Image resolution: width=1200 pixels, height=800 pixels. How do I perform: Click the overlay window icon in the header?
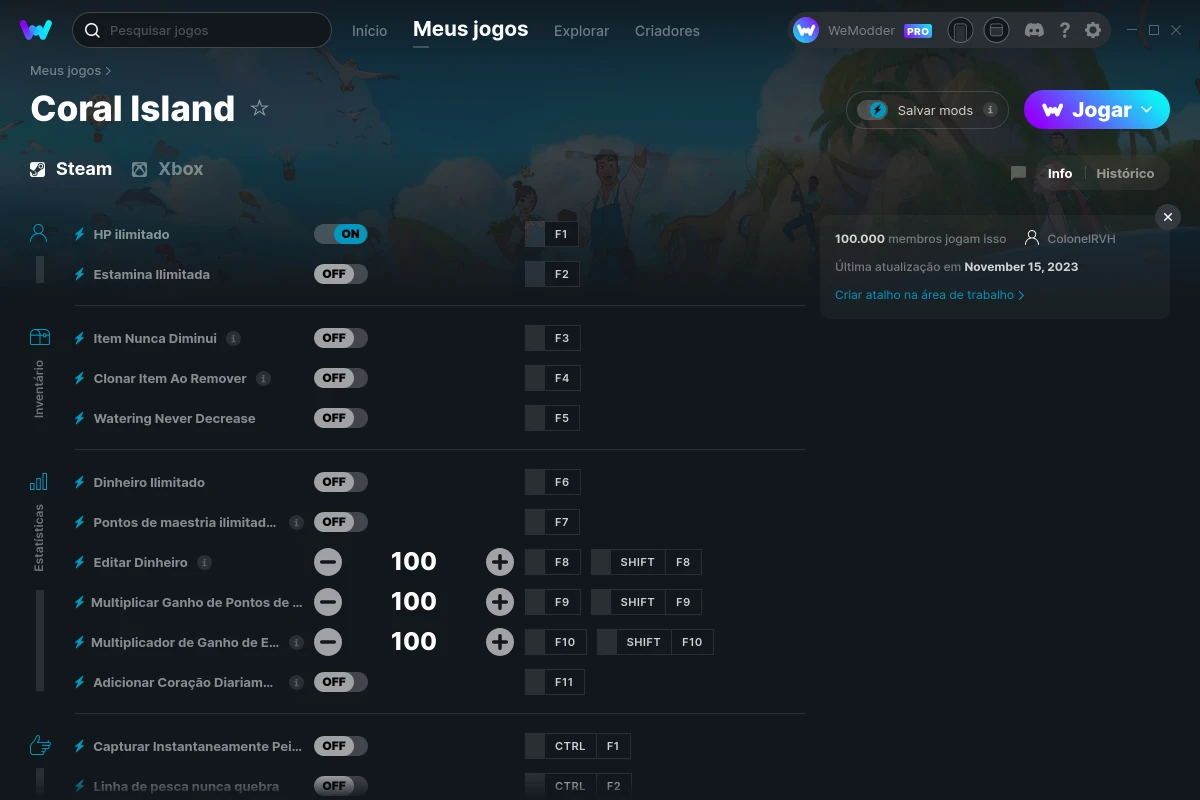(996, 30)
